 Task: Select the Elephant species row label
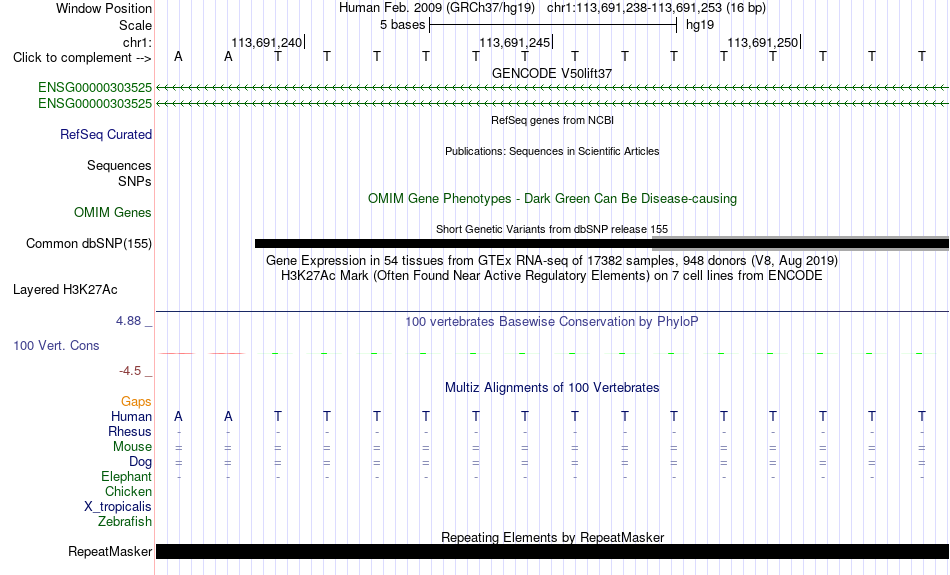click(x=126, y=476)
